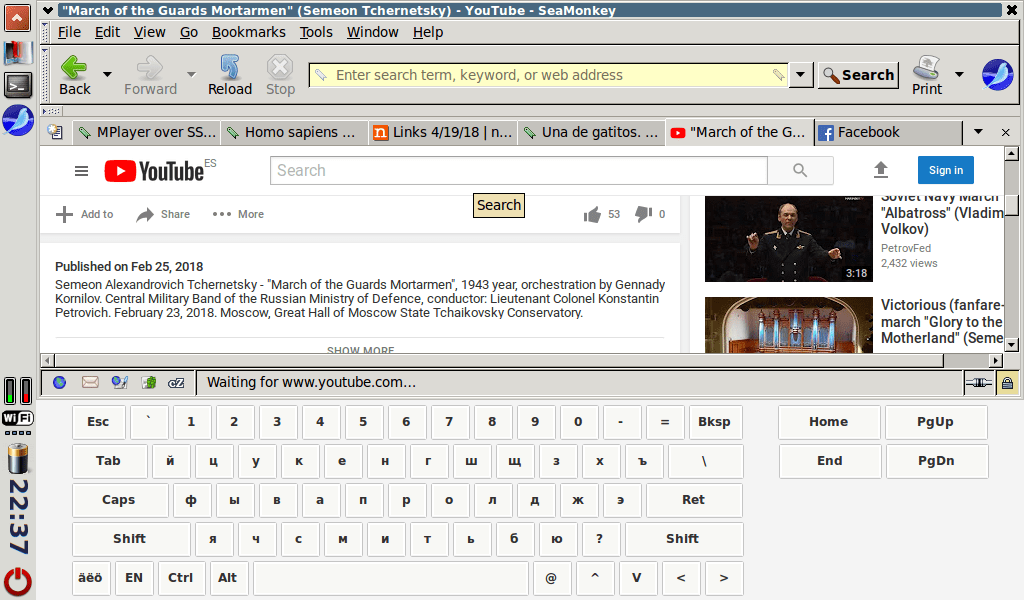Toggle the left Shift key
Viewport: 1024px width, 600px height.
point(131,539)
